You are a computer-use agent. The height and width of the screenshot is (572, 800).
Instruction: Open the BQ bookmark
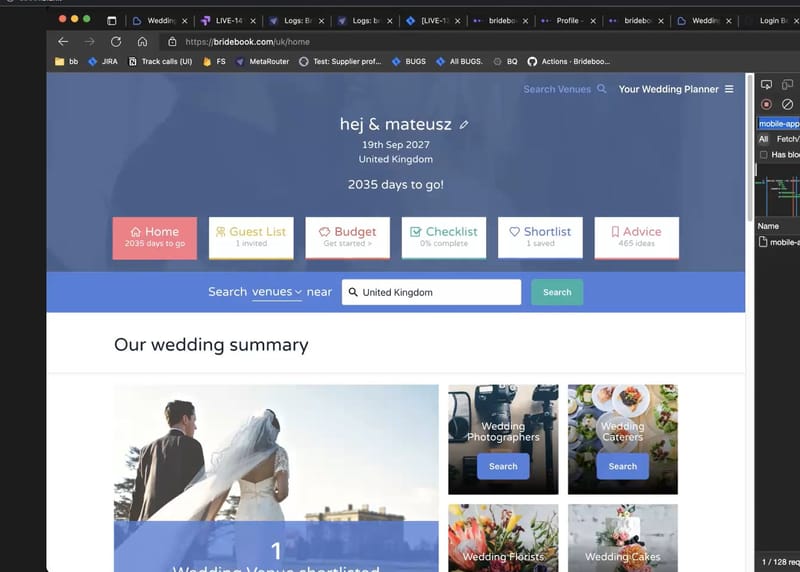pyautogui.click(x=506, y=61)
